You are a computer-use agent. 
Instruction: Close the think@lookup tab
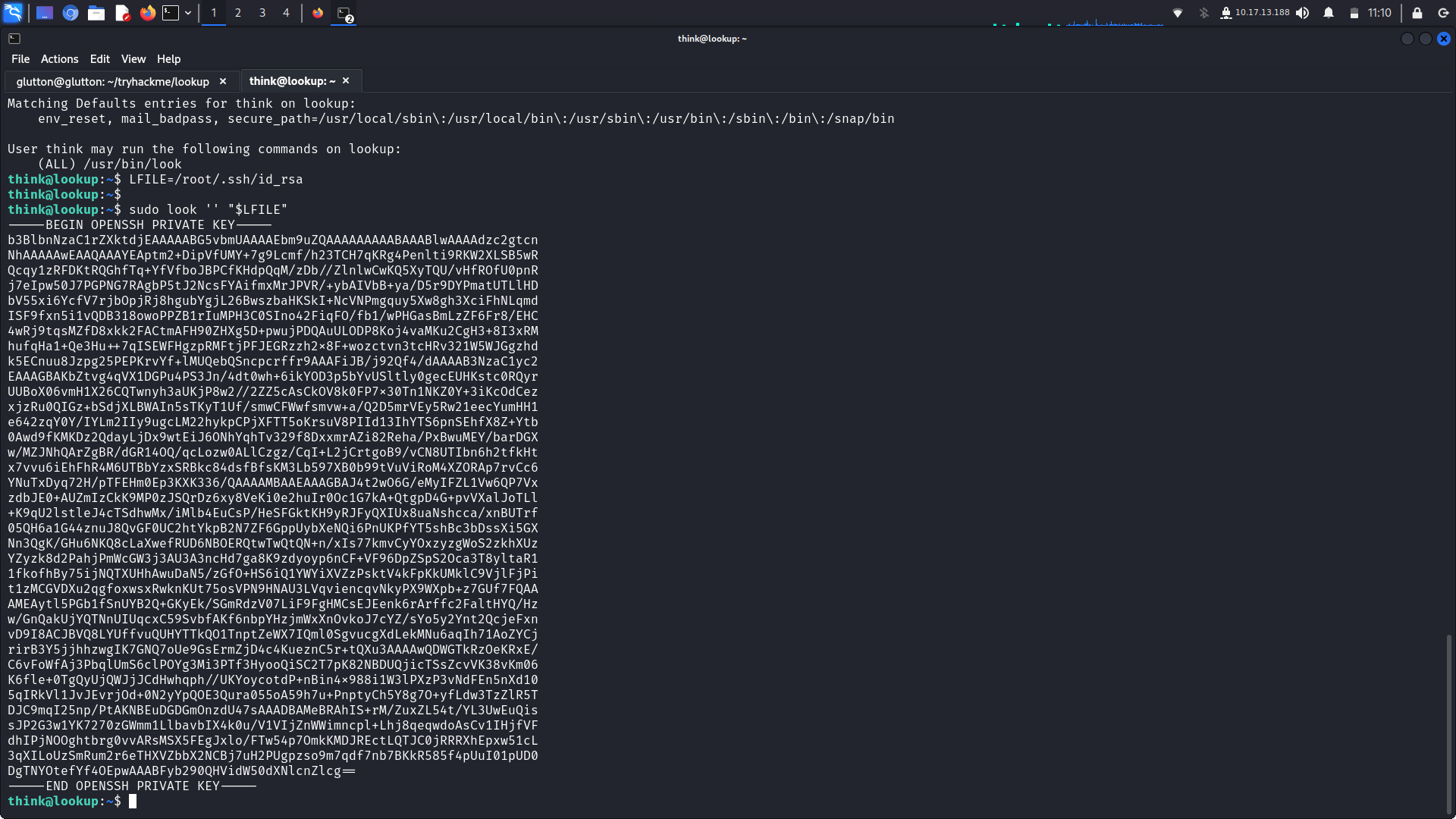point(346,80)
